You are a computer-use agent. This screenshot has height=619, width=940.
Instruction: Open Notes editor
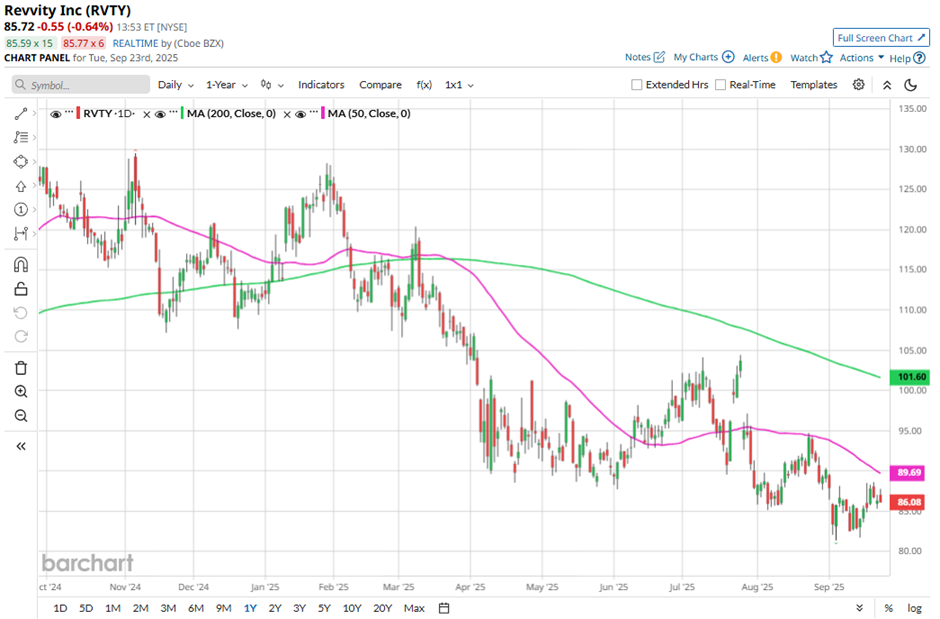click(644, 57)
